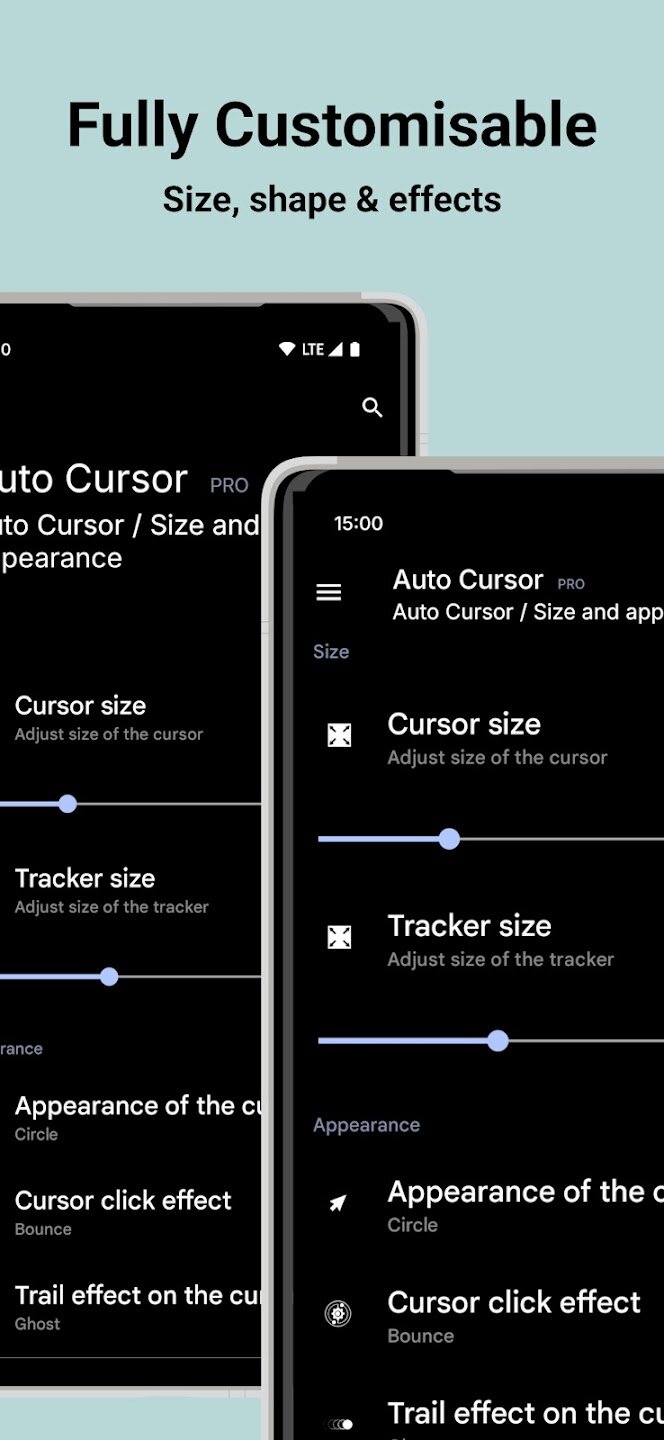The width and height of the screenshot is (664, 1440).
Task: Open the hamburger menu on the front phone
Action: pos(329,592)
